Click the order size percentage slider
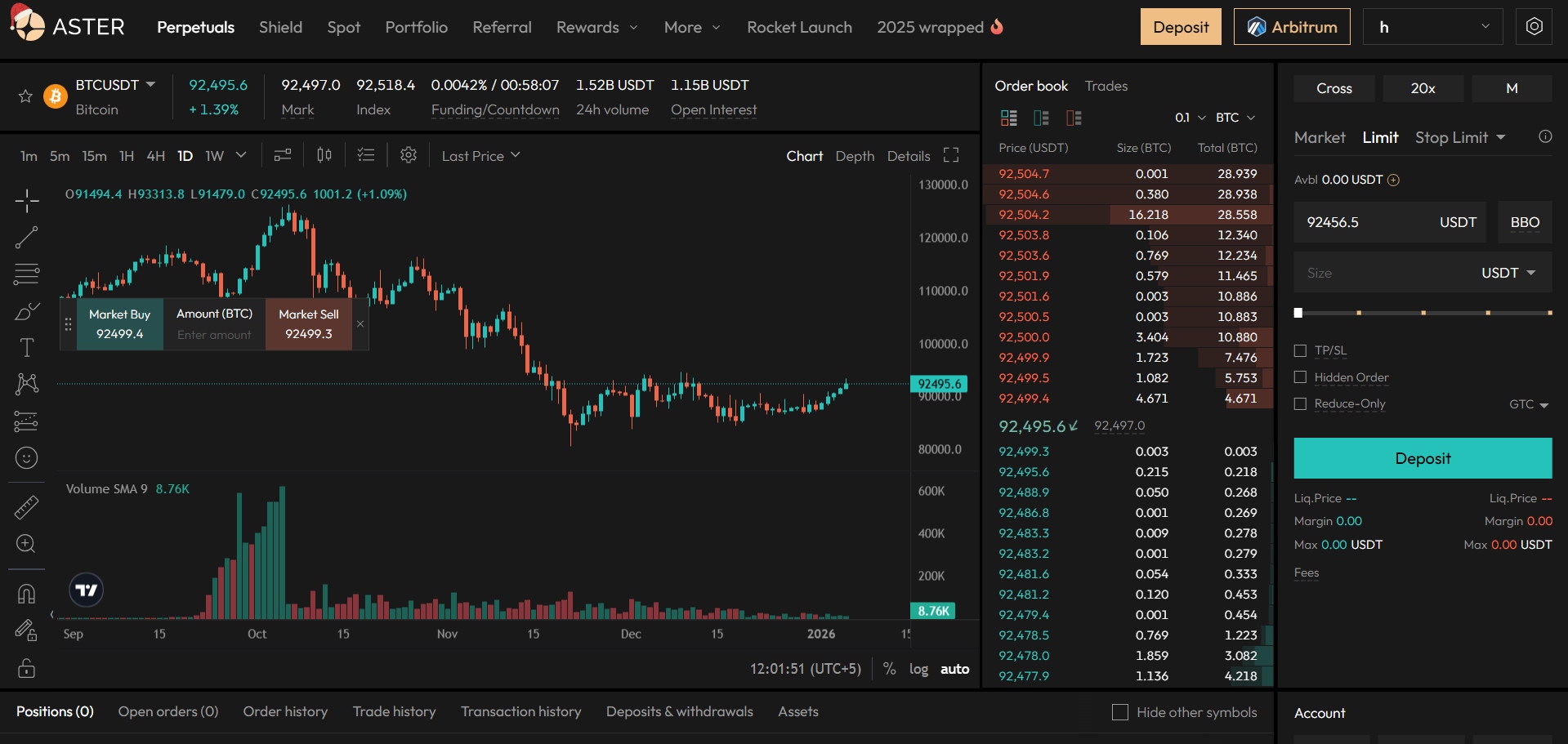Screen dimensions: 1568x744 [x=1423, y=313]
